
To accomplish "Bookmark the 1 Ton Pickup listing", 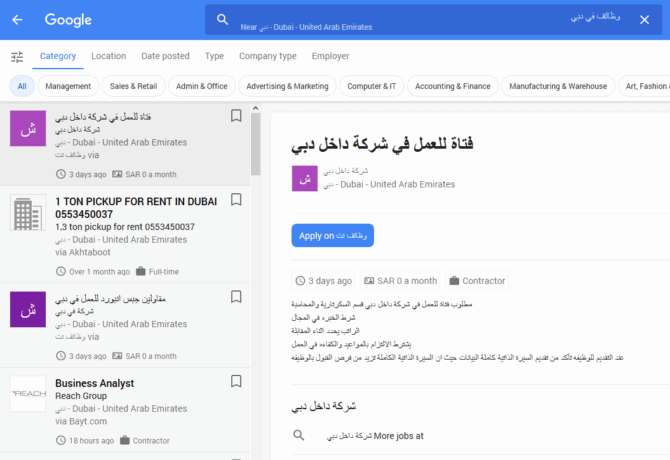I will pos(236,200).
